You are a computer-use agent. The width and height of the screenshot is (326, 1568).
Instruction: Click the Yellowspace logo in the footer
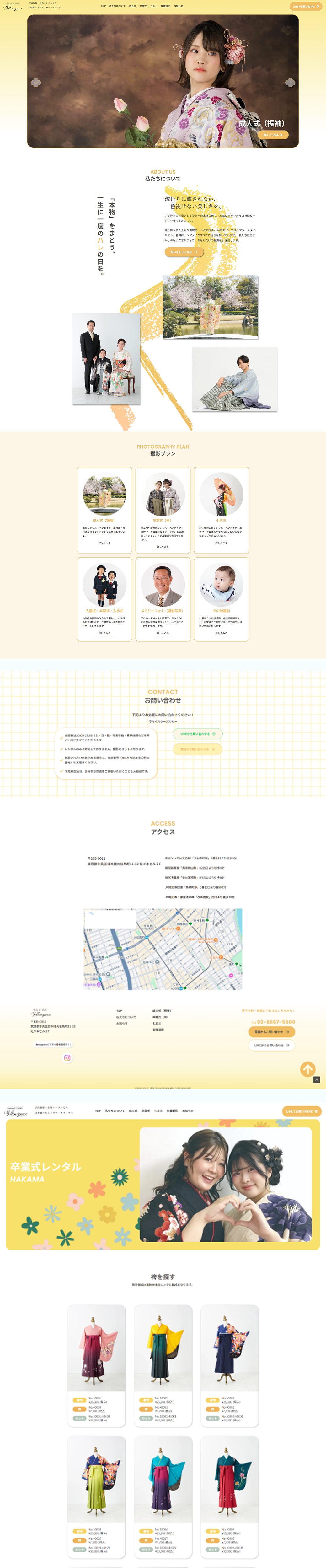[41, 1013]
